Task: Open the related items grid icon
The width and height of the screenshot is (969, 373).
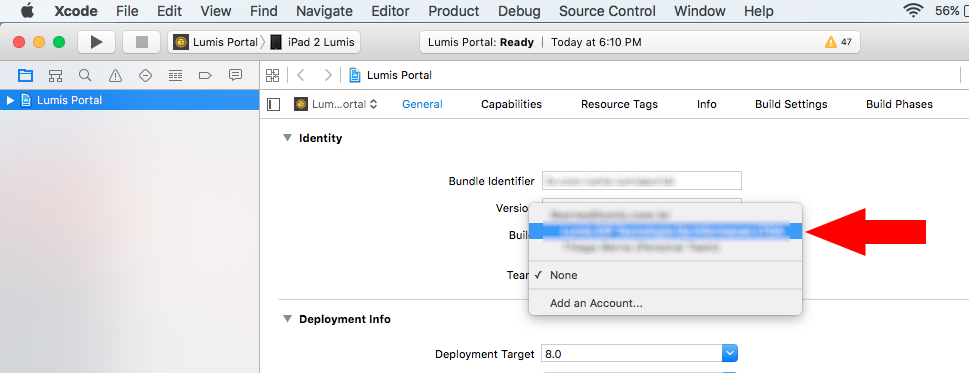Action: point(273,75)
